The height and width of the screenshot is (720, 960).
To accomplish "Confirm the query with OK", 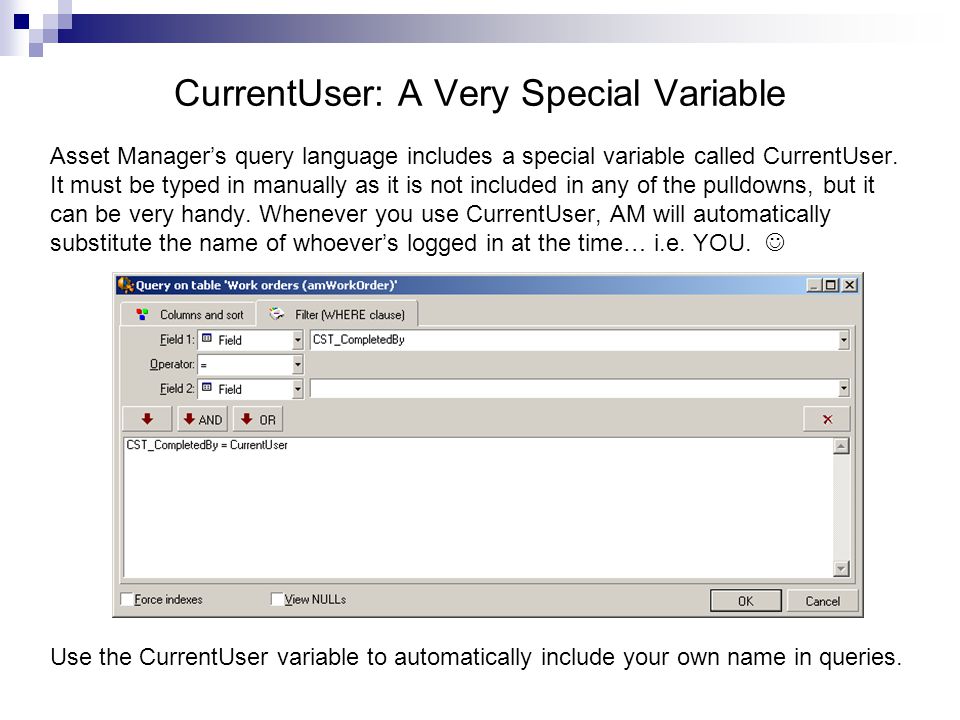I will point(746,601).
